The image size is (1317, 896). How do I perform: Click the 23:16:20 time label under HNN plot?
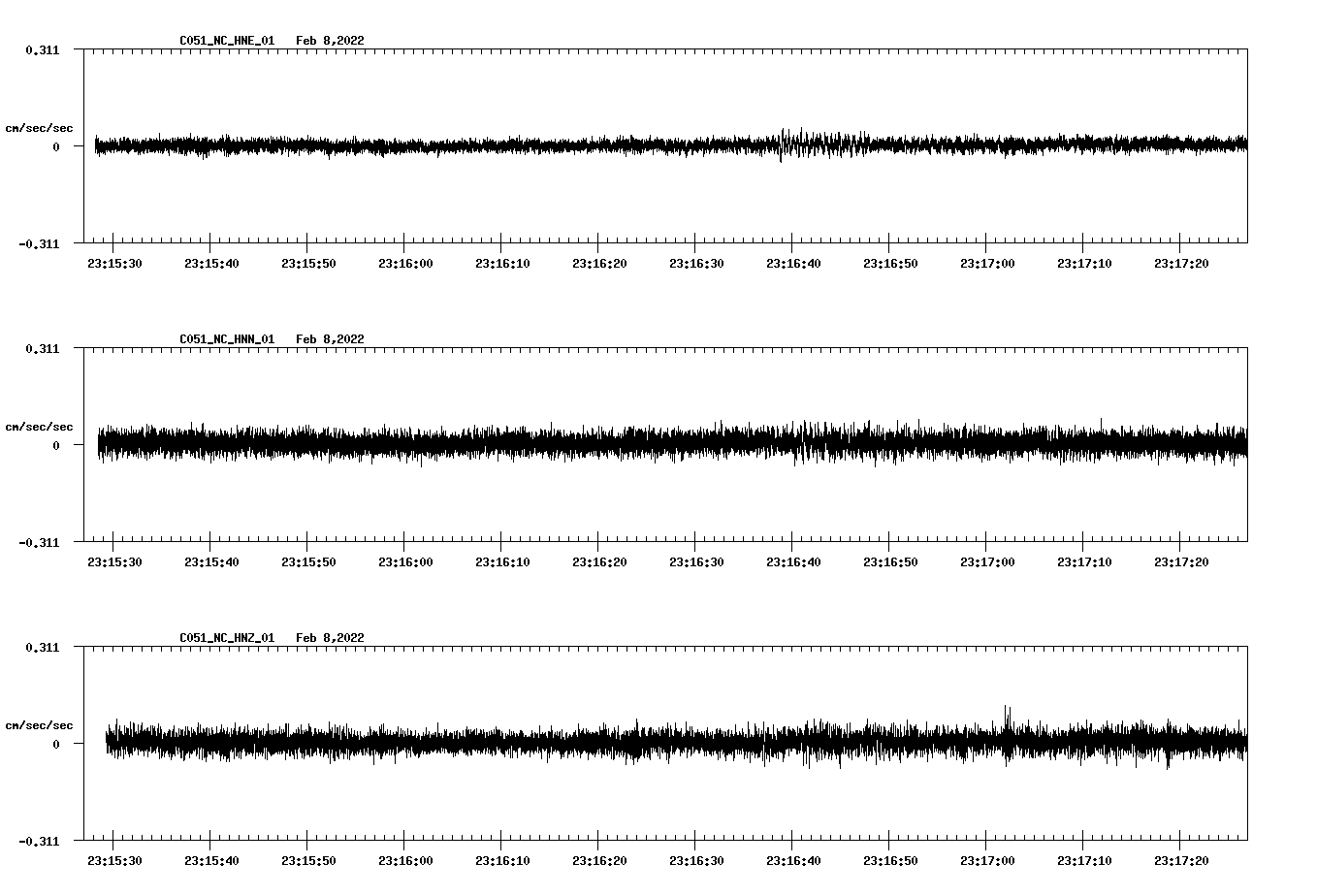tap(599, 562)
